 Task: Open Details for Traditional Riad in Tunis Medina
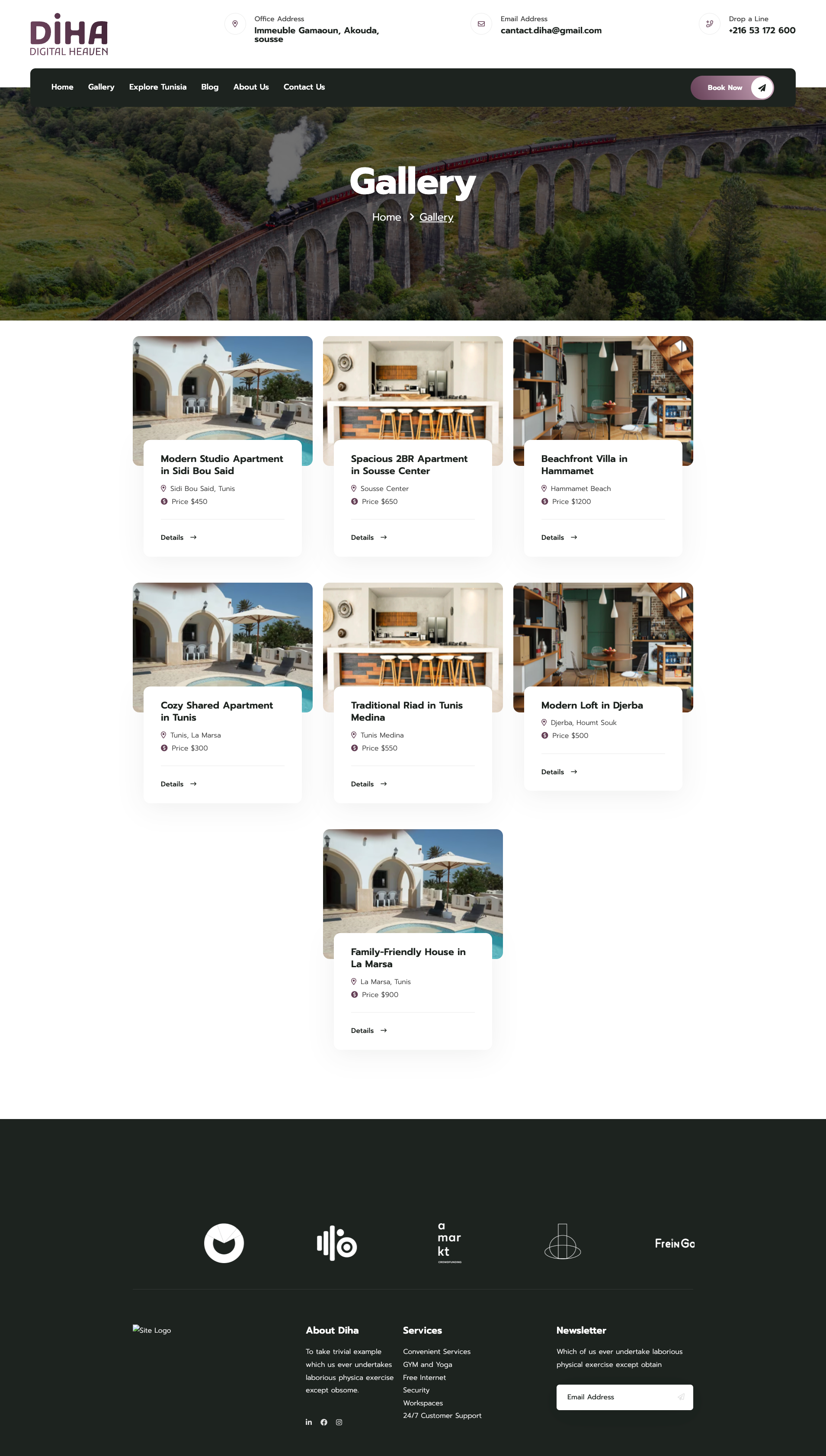pos(369,784)
